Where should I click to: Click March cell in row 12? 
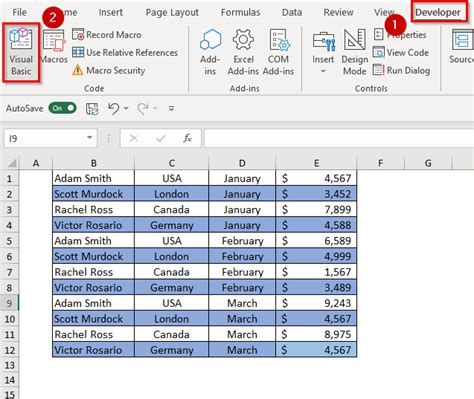[x=242, y=350]
